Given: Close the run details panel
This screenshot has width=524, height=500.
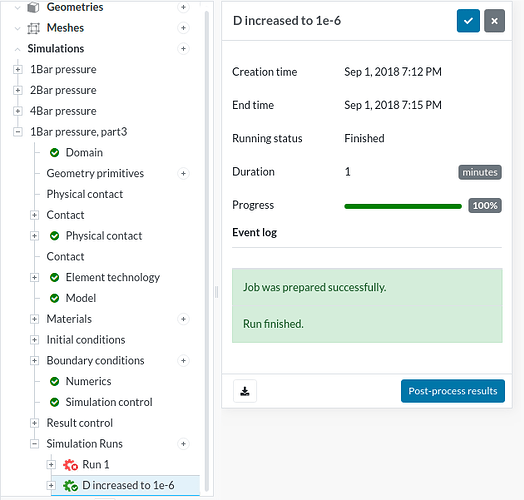Looking at the screenshot, I should click(494, 21).
